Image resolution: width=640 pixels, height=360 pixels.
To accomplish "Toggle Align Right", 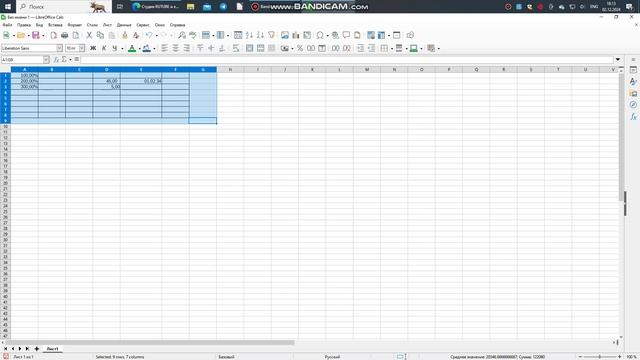I will [187, 48].
